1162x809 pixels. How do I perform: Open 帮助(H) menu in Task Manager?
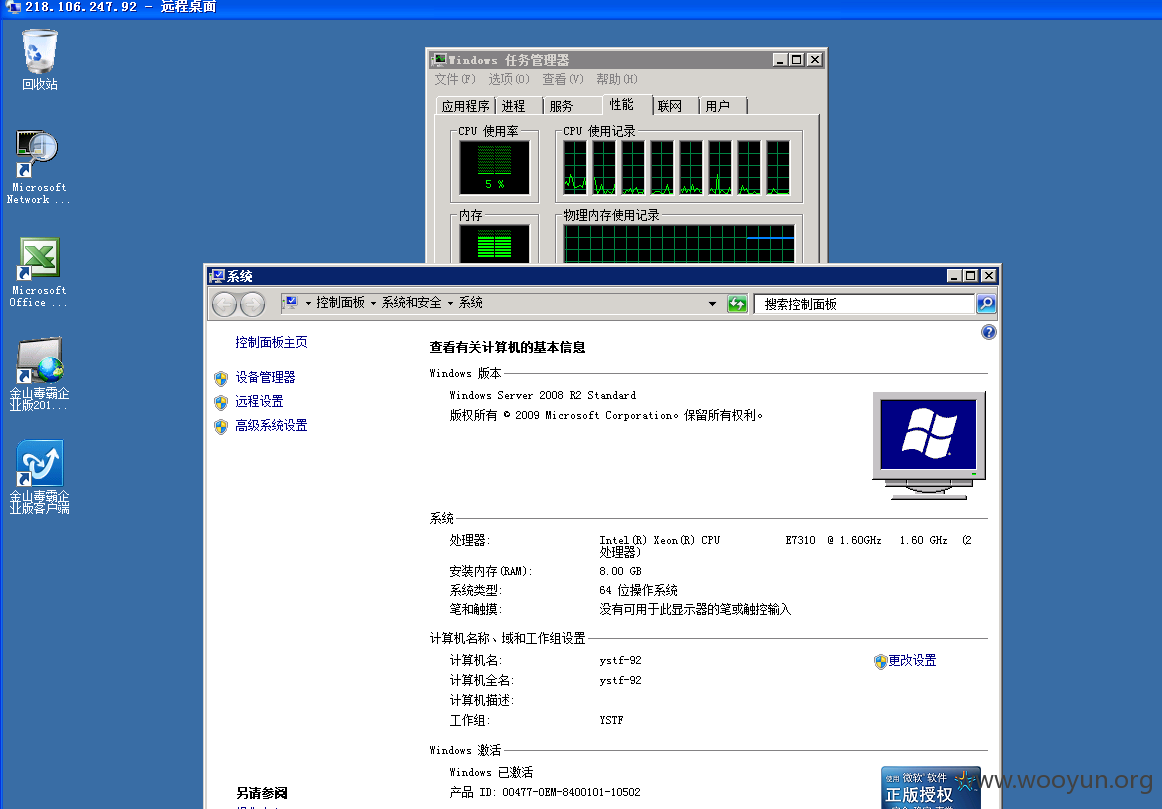[617, 79]
